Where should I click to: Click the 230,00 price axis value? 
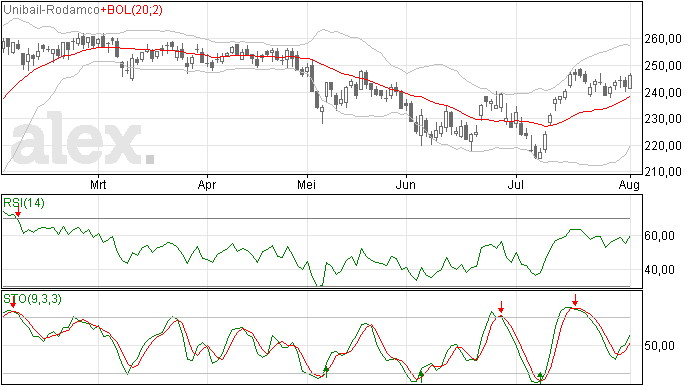(663, 119)
